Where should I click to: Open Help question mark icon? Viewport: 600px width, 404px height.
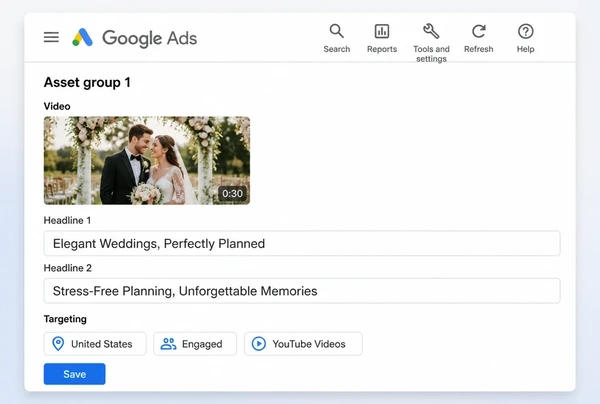(x=526, y=31)
